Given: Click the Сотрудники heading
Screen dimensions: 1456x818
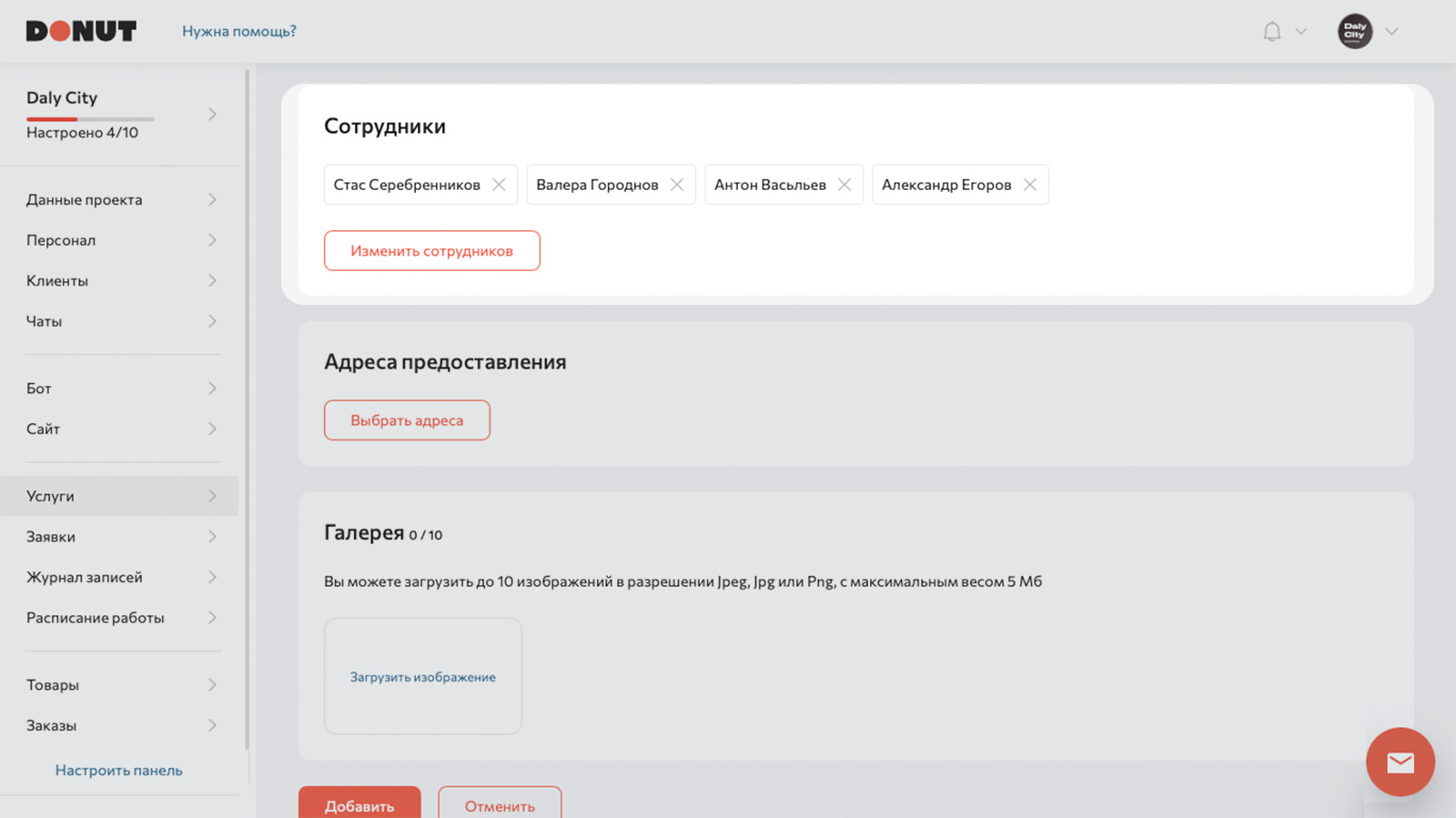Looking at the screenshot, I should coord(385,126).
